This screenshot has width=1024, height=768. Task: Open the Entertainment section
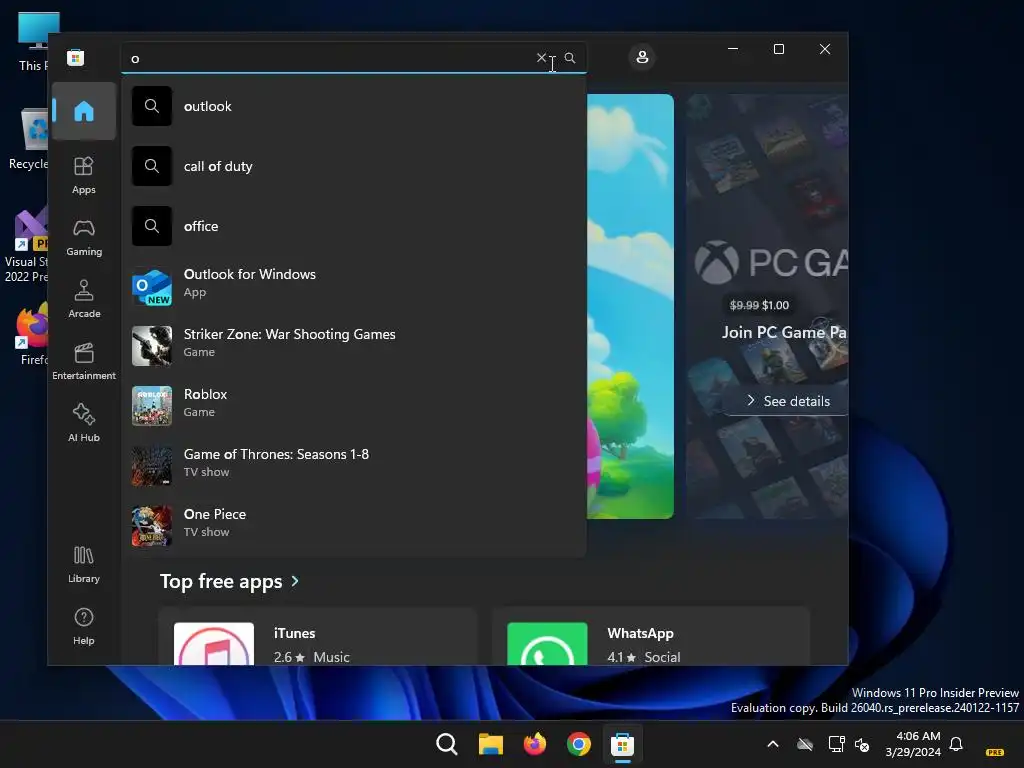[x=84, y=361]
